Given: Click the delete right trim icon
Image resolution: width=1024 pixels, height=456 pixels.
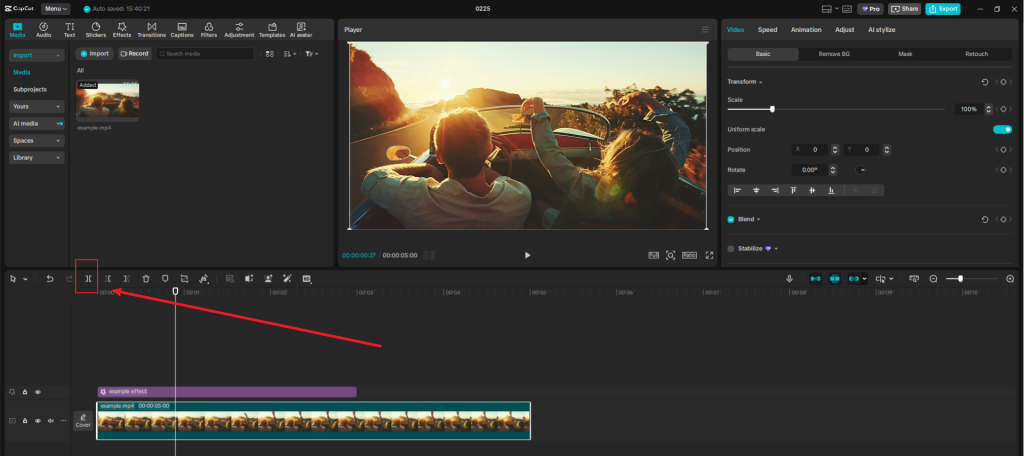Looking at the screenshot, I should coord(126,278).
